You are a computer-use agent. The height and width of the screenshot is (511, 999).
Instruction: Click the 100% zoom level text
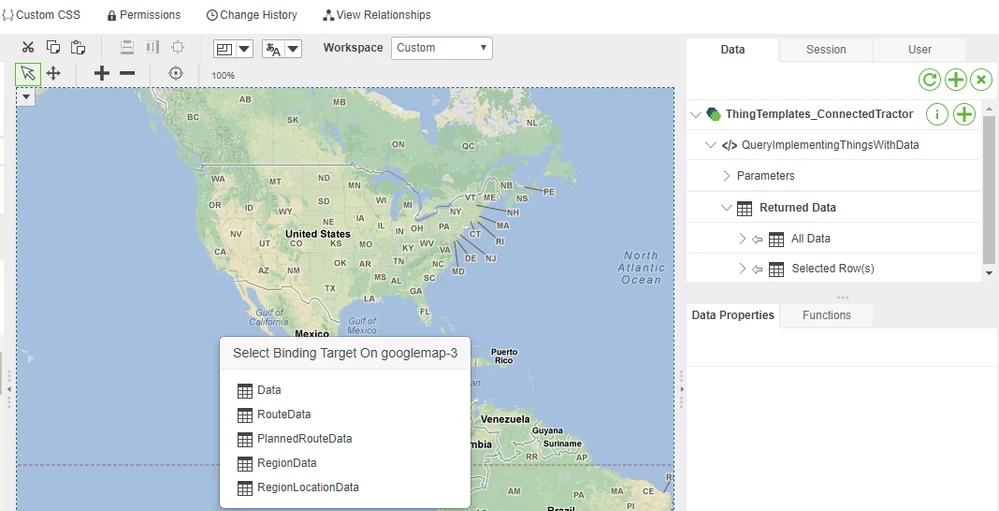(x=223, y=75)
